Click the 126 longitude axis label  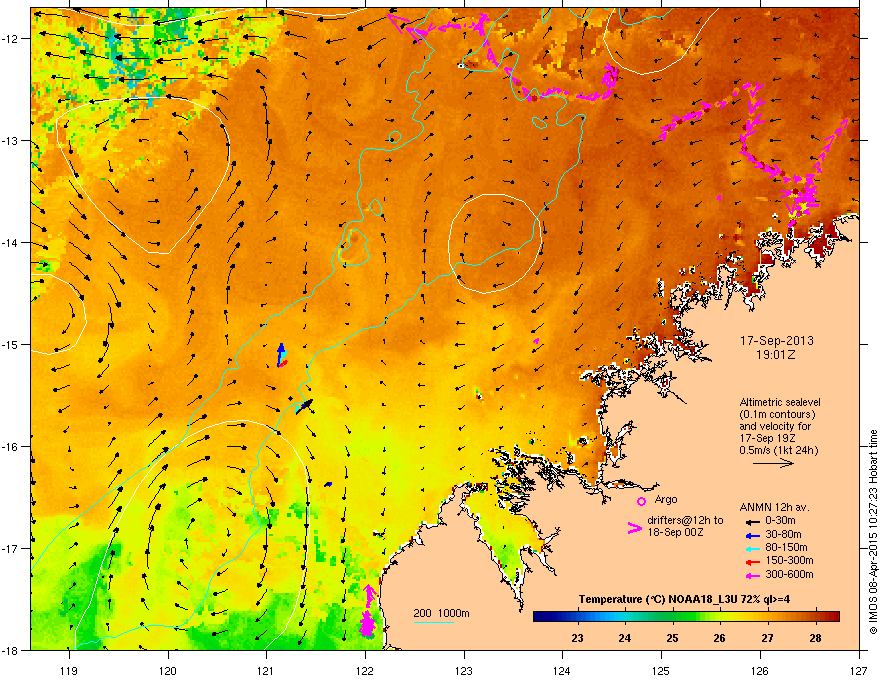(x=760, y=671)
